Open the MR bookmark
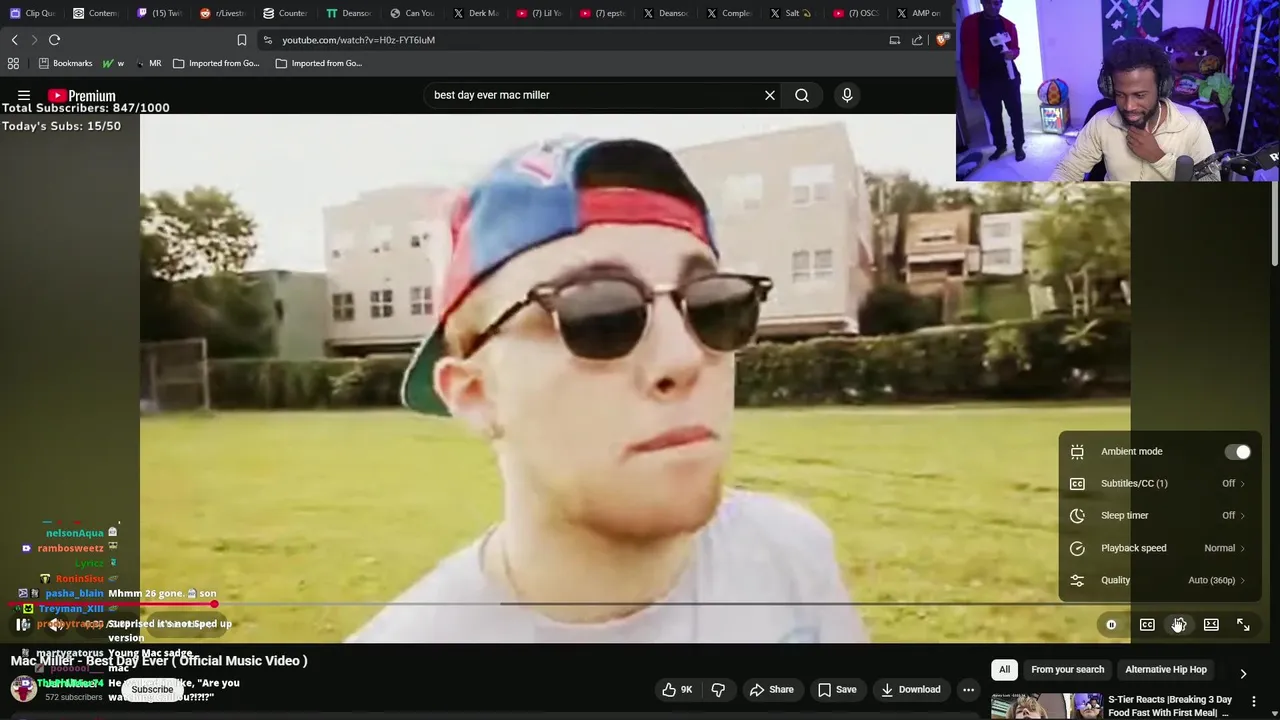The width and height of the screenshot is (1280, 720). click(x=148, y=63)
